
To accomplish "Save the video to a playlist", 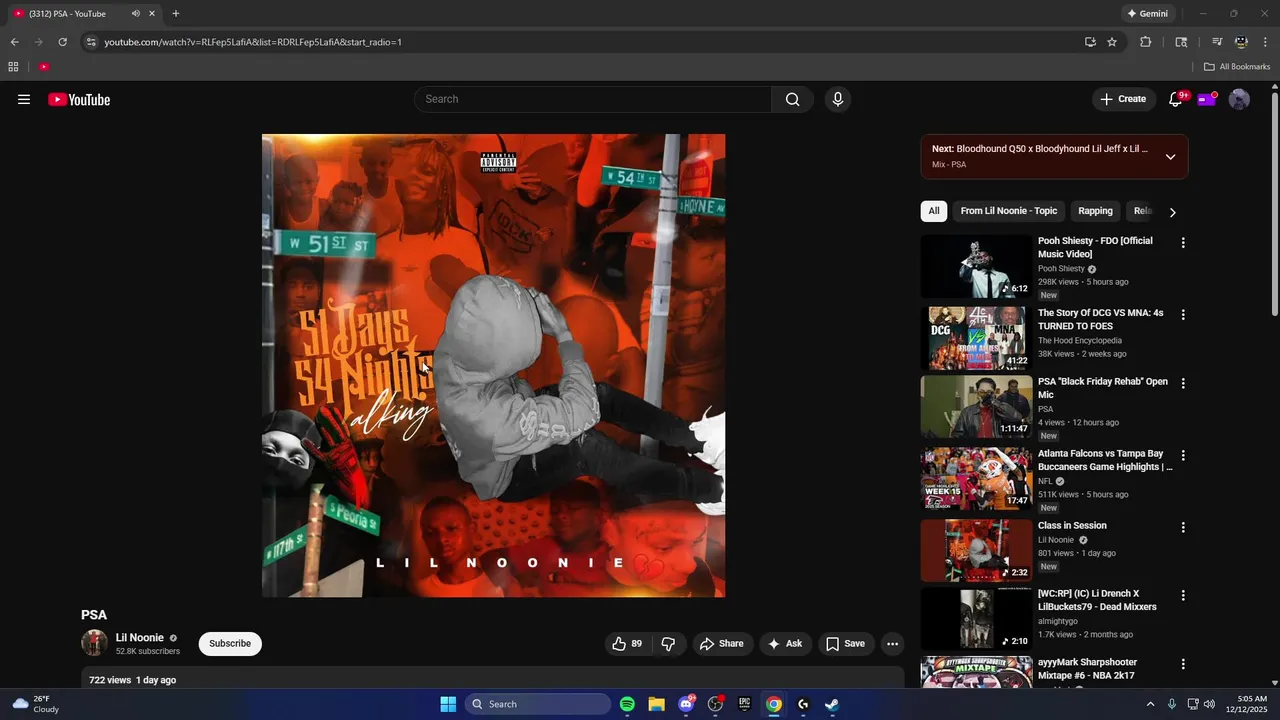I will click(846, 644).
